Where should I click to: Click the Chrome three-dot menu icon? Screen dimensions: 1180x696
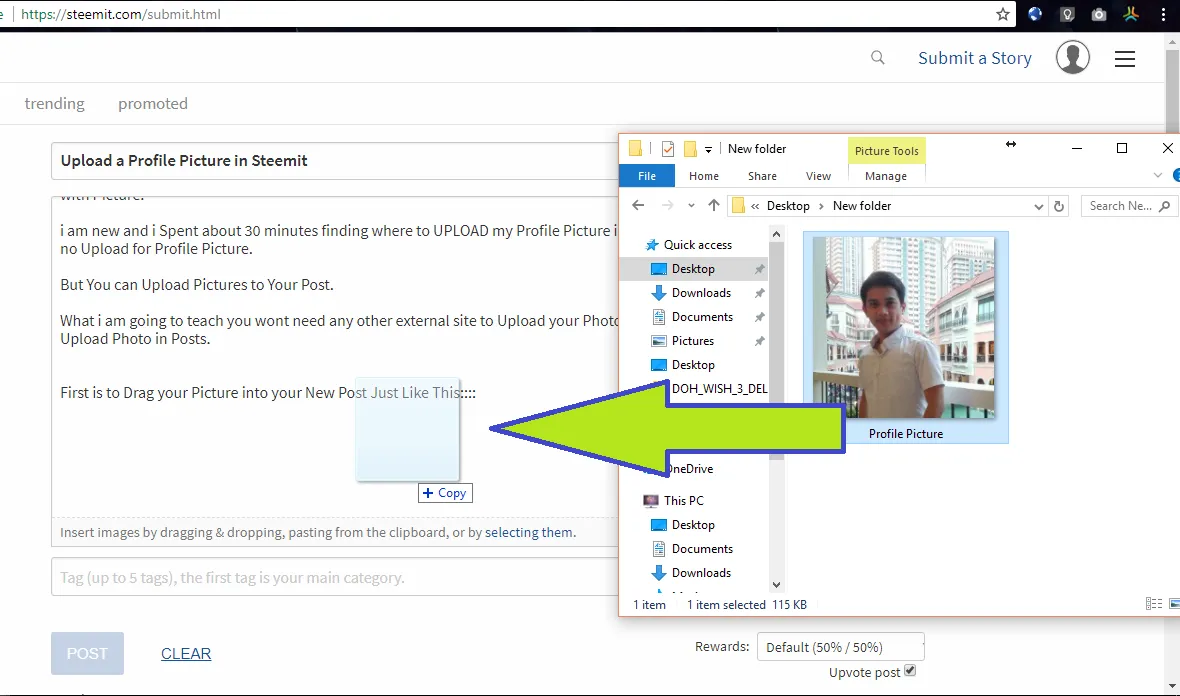pyautogui.click(x=1163, y=14)
